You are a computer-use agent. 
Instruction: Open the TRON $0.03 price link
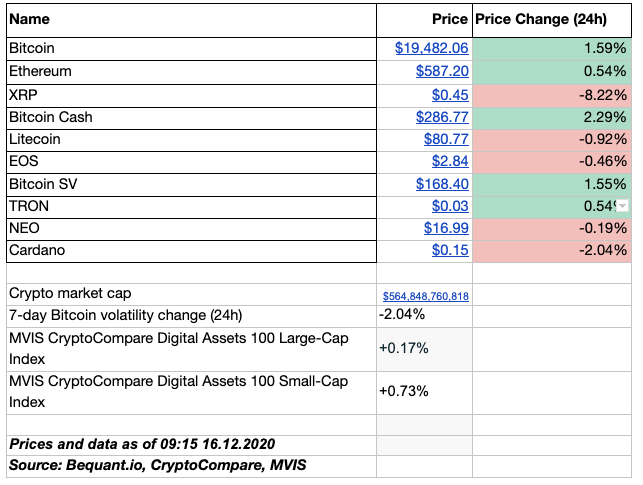coord(450,206)
